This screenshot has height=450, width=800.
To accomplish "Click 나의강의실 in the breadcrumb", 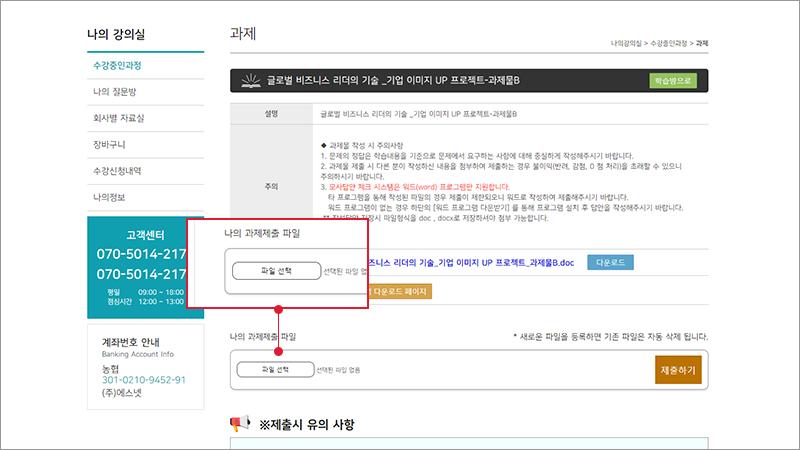I will click(629, 44).
